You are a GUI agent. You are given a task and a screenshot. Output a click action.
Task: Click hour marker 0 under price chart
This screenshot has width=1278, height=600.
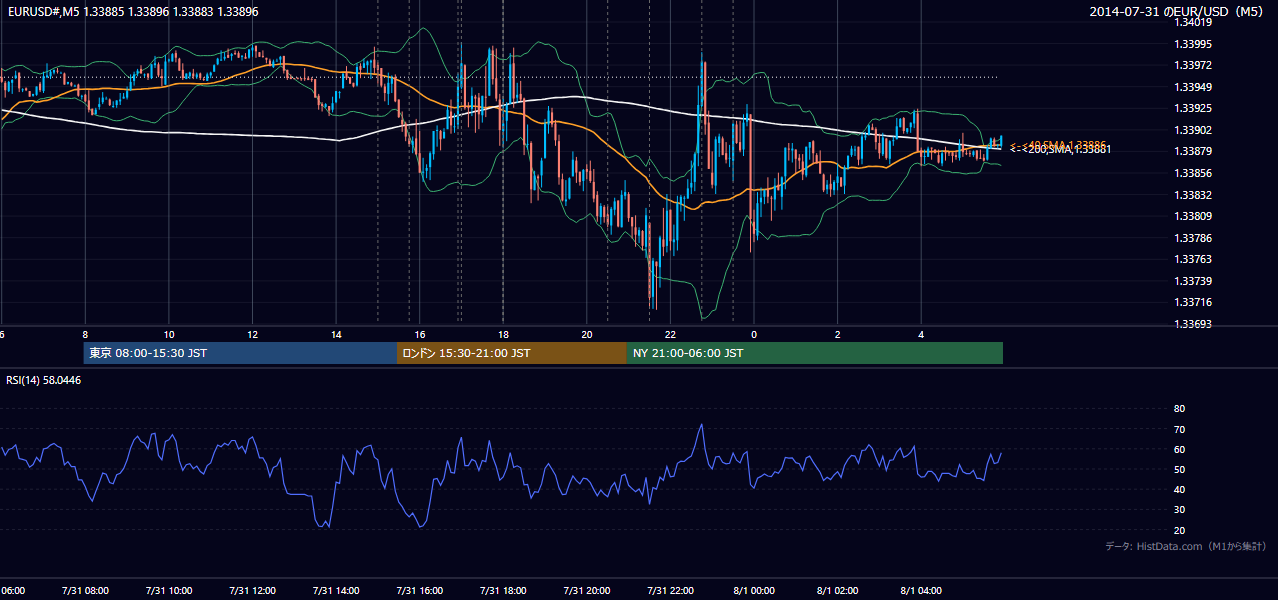click(755, 335)
